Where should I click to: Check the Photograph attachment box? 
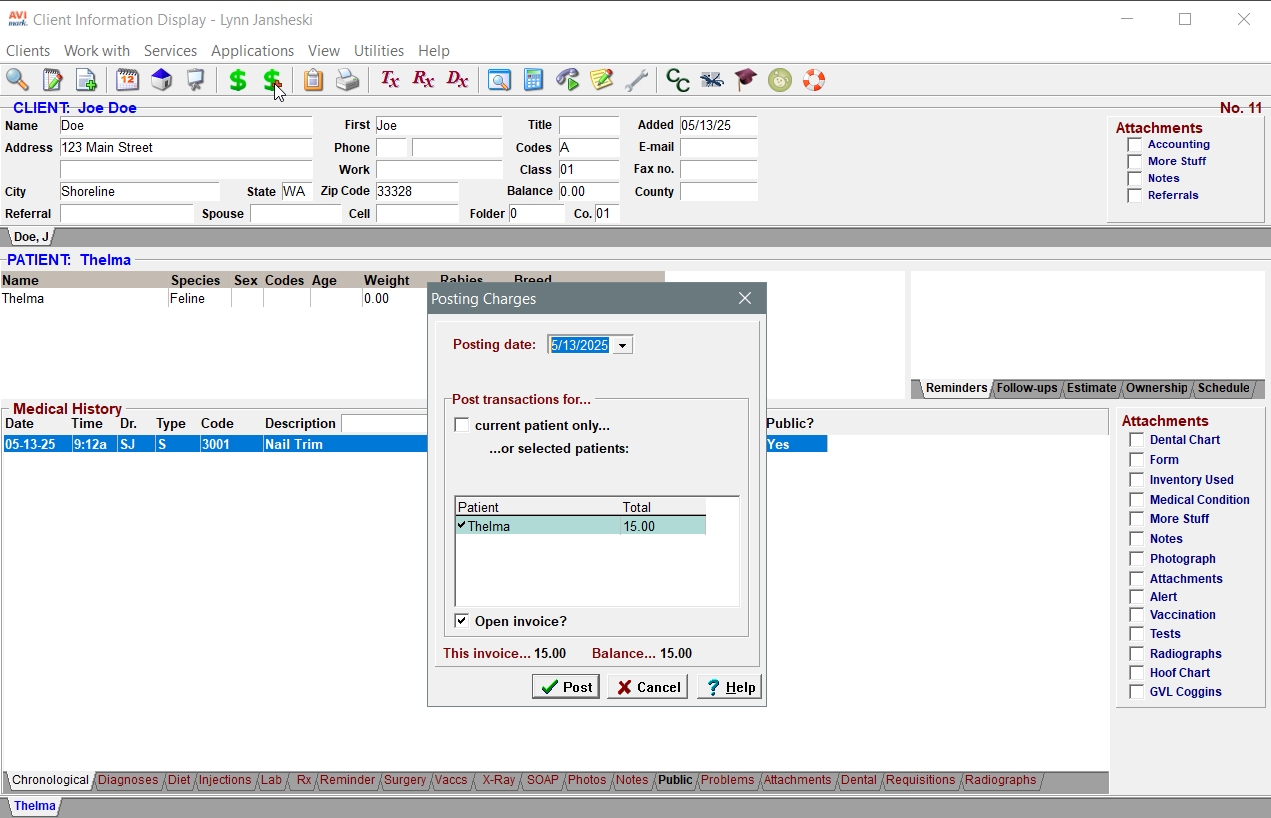[1136, 559]
